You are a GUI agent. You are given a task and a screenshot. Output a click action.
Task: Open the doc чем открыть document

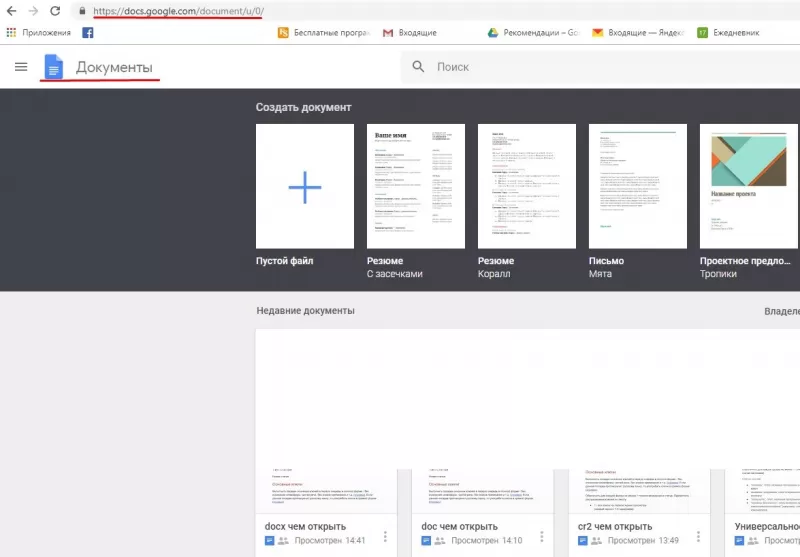482,512
